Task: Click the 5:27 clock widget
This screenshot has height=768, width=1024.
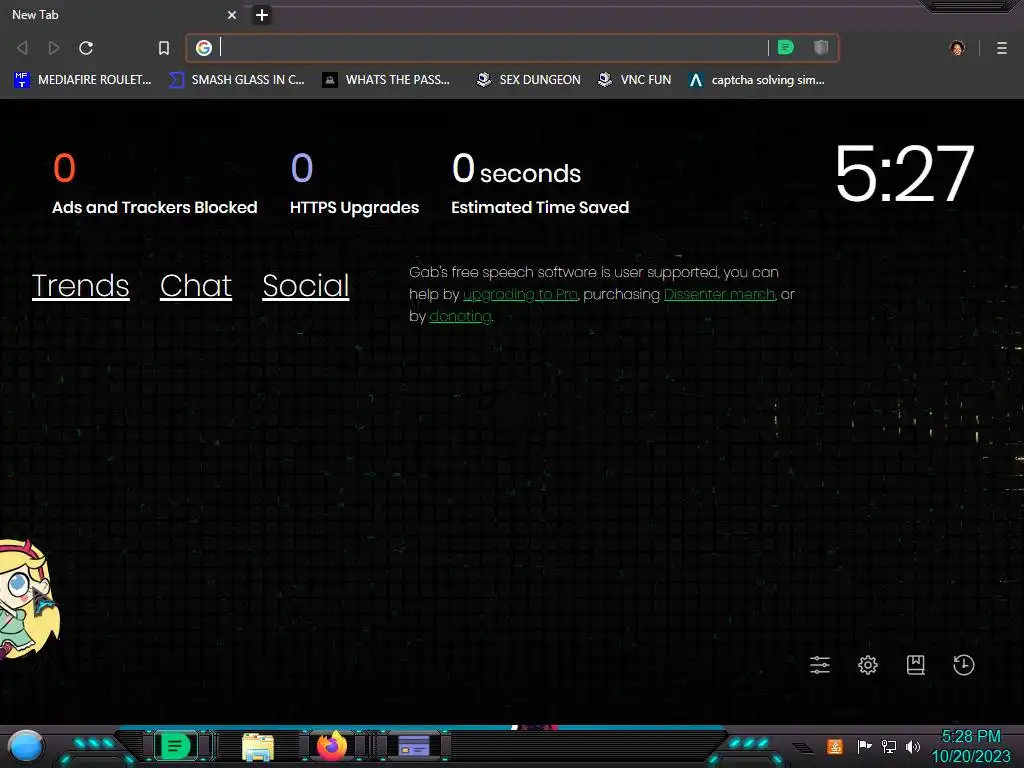Action: point(905,174)
